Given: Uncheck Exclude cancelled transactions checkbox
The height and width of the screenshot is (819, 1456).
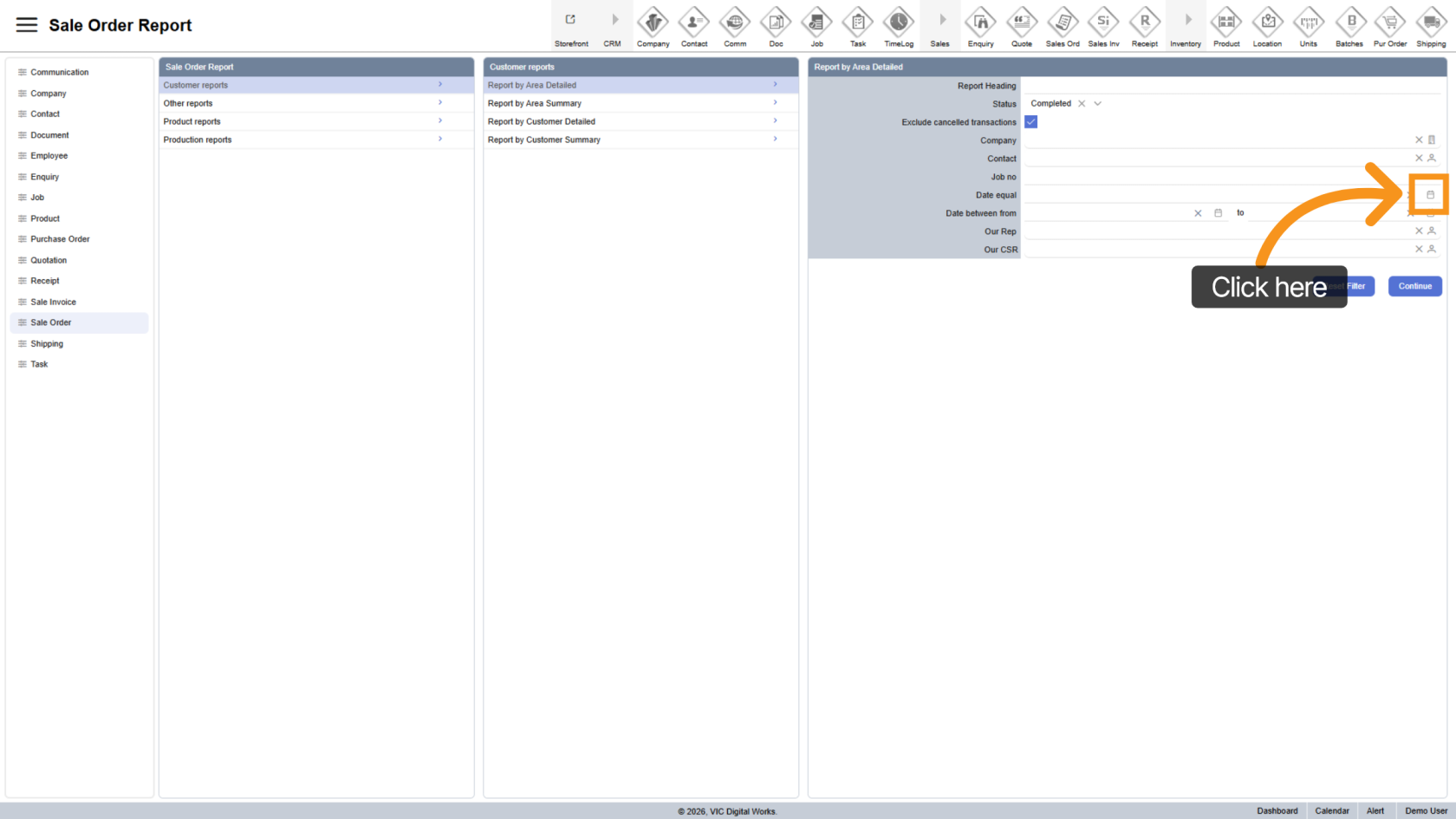Looking at the screenshot, I should 1030,122.
